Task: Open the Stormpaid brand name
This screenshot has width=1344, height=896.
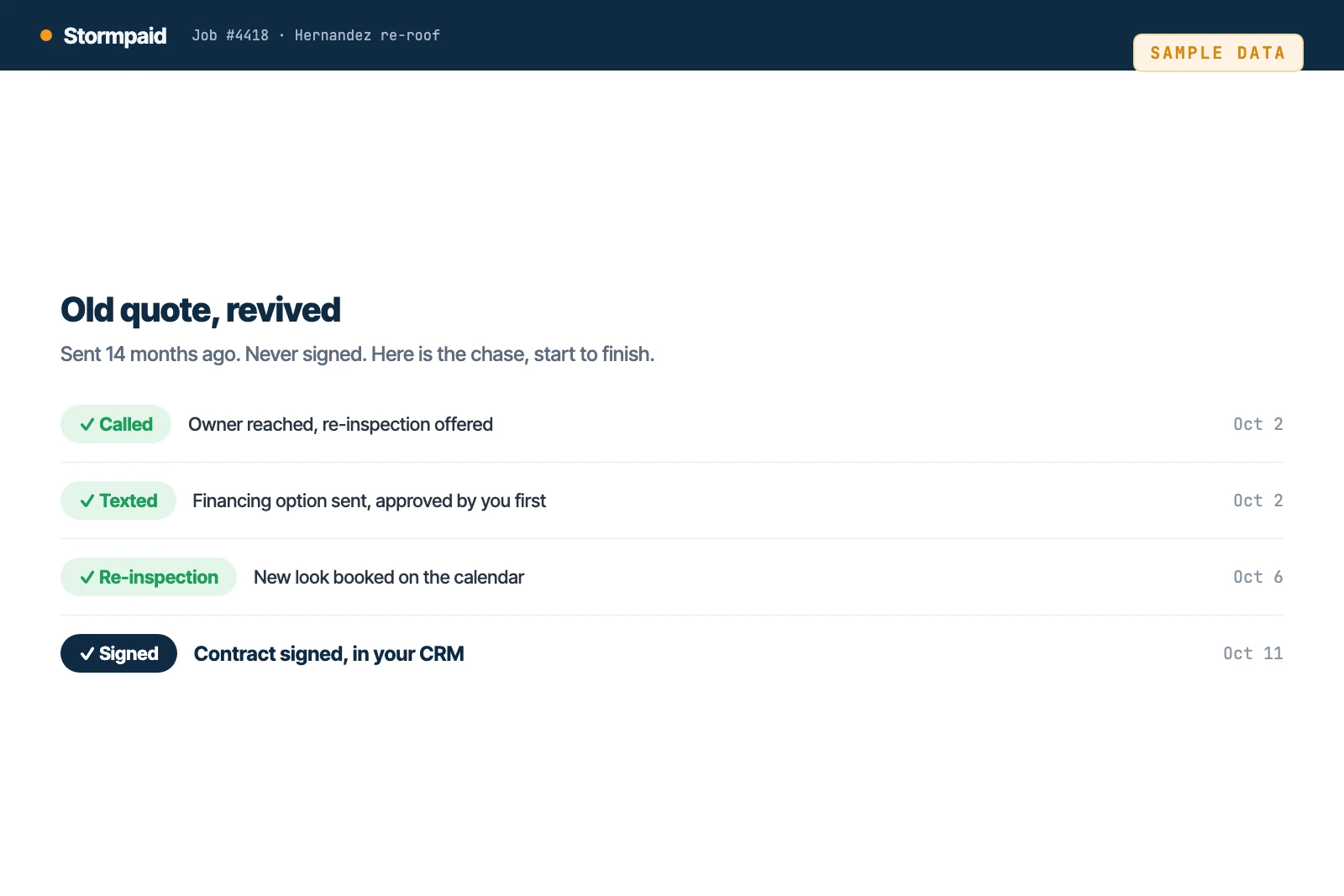Action: pos(115,36)
